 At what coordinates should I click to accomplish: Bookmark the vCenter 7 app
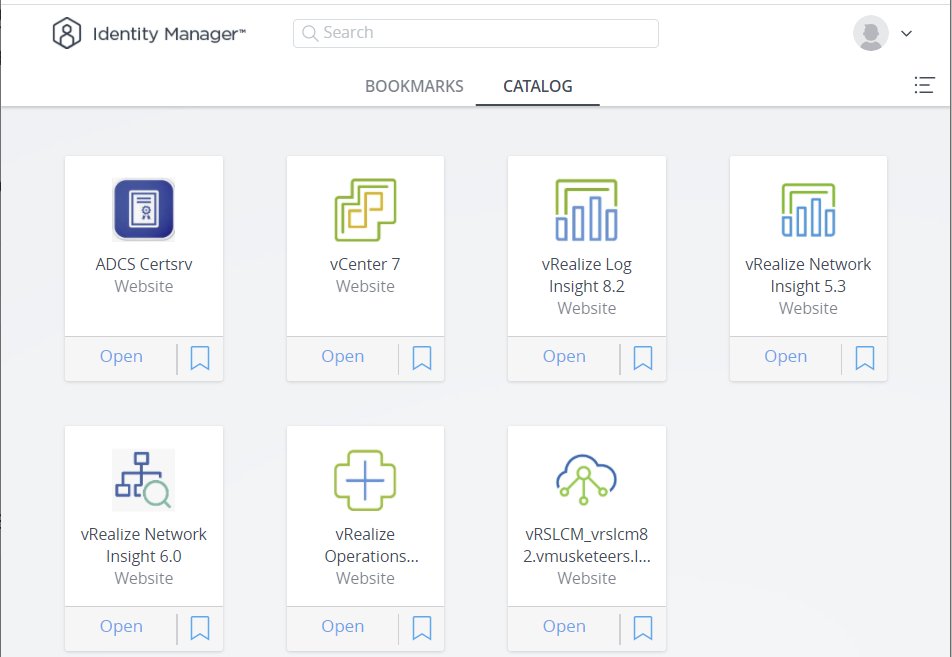(422, 358)
